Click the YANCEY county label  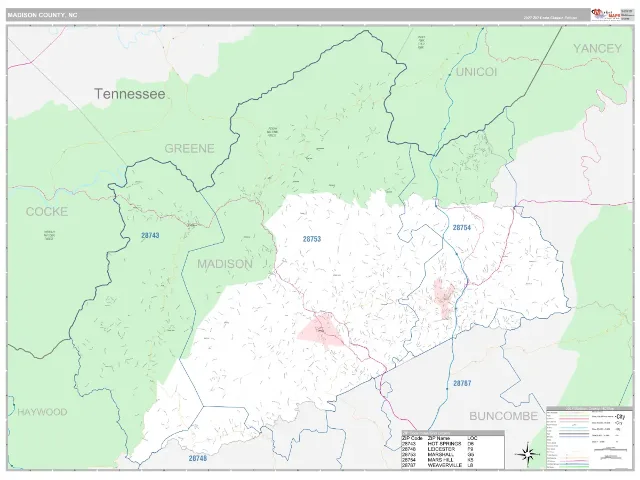pos(597,48)
